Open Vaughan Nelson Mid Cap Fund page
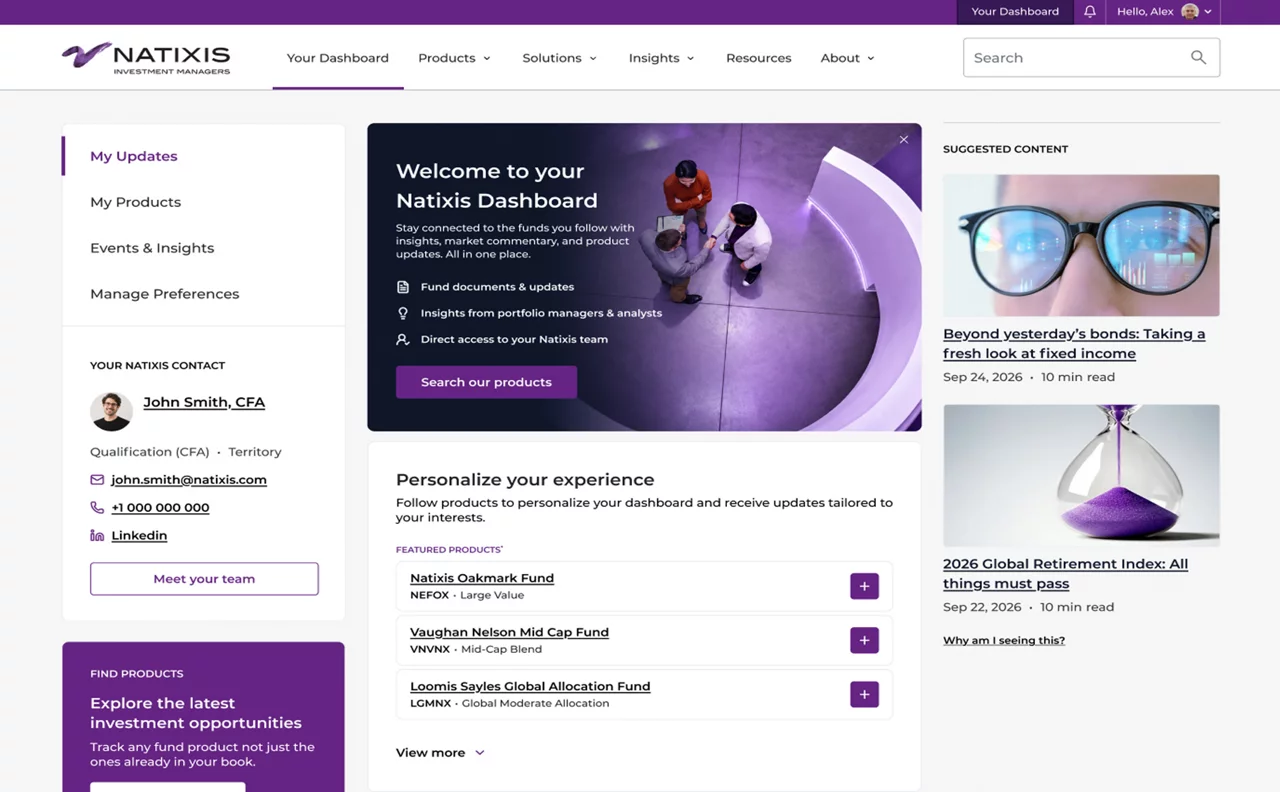Viewport: 1280px width, 792px height. pos(509,632)
